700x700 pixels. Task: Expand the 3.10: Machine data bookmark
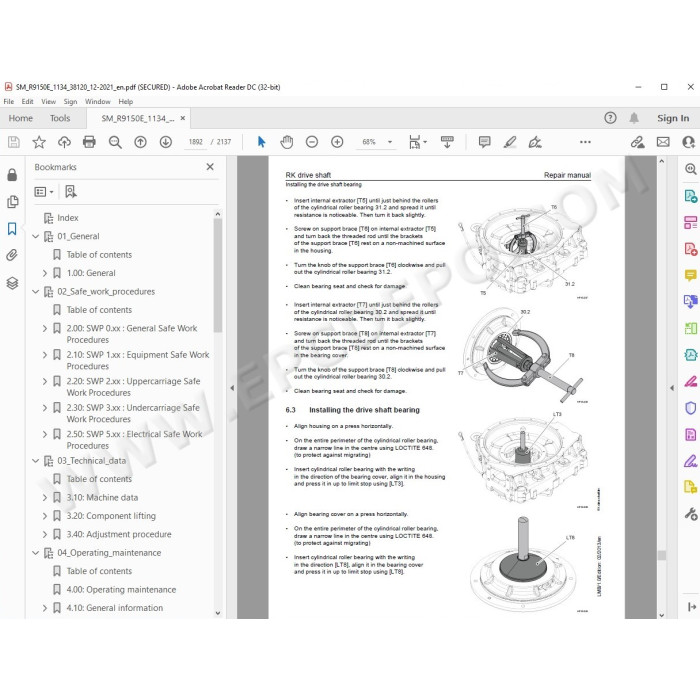click(x=45, y=497)
